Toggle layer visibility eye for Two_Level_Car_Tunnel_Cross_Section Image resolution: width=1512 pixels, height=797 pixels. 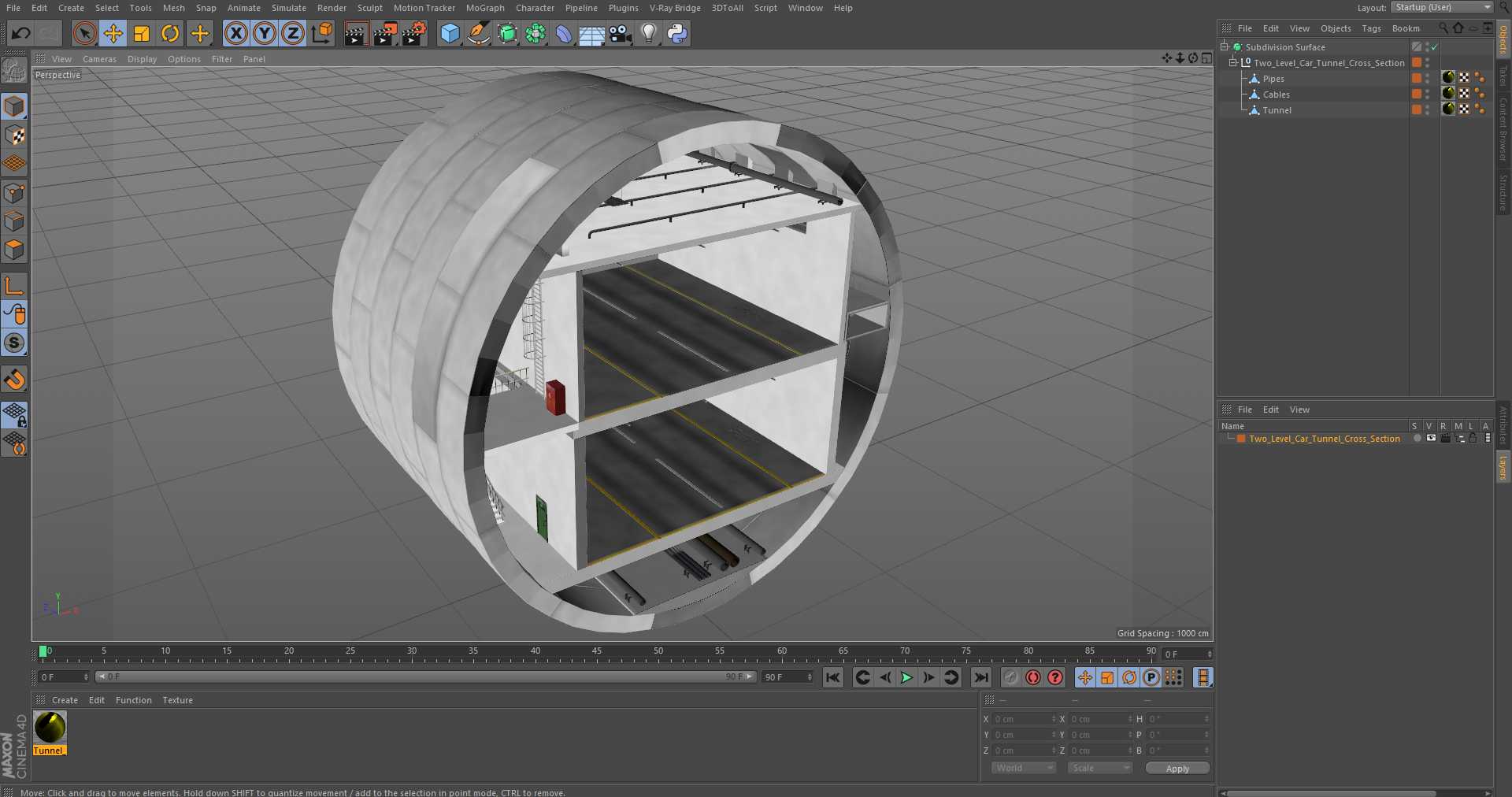coord(1431,438)
